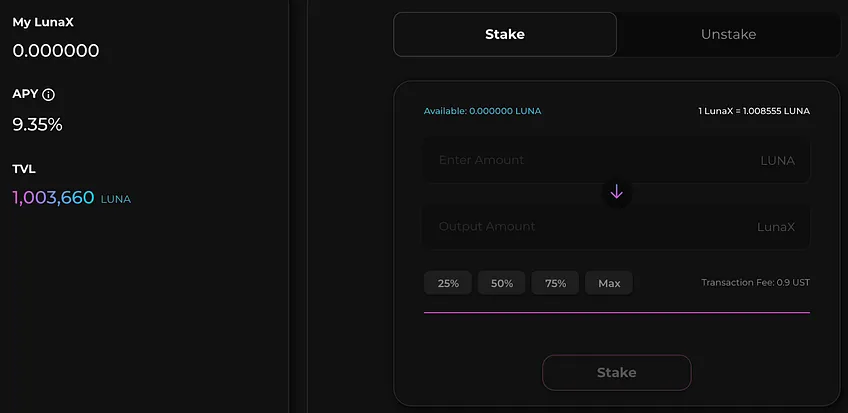Viewport: 848px width, 413px height.
Task: Click the 1 LunaX = 1.008555 LUNA rate
Action: (754, 111)
